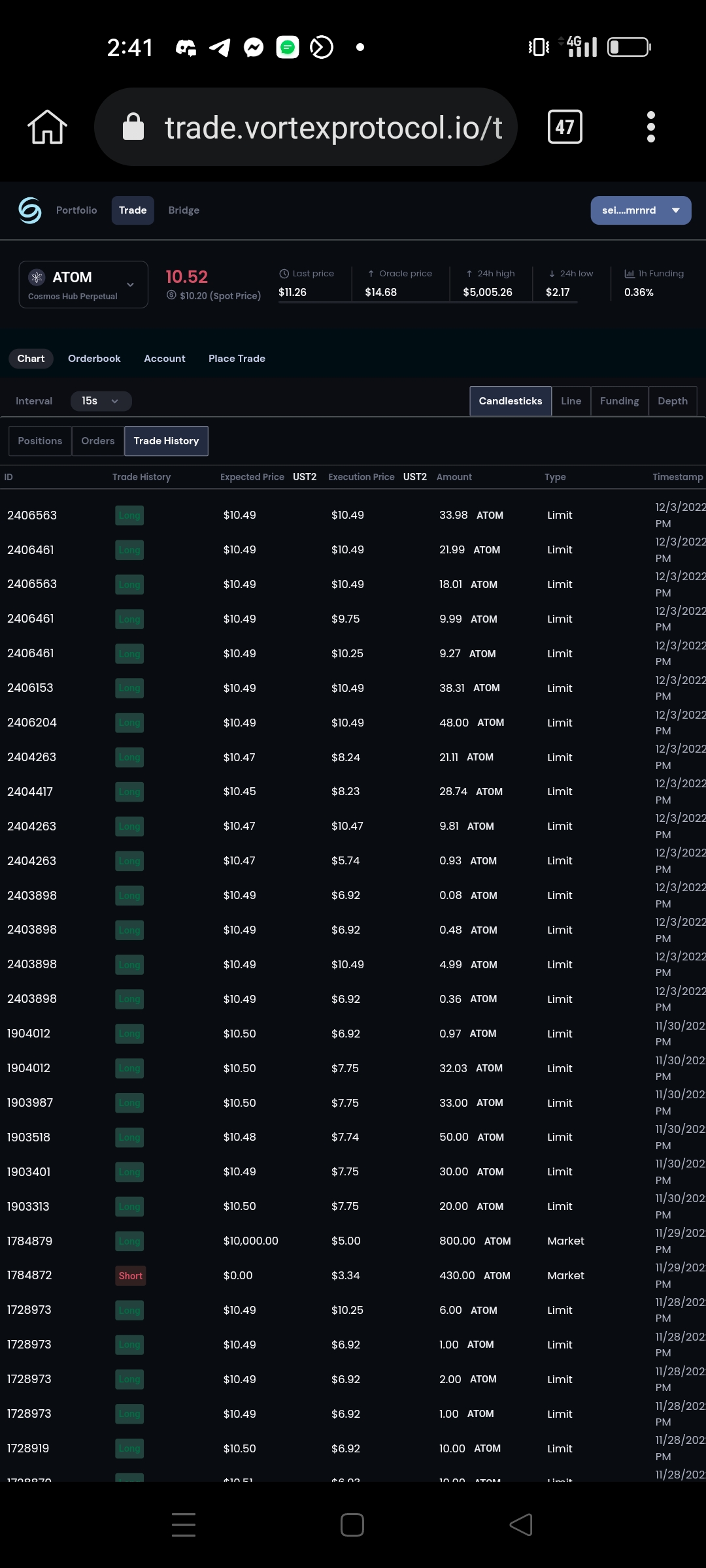Click the spot price dollar icon
Image resolution: width=706 pixels, height=1568 pixels.
(x=171, y=295)
